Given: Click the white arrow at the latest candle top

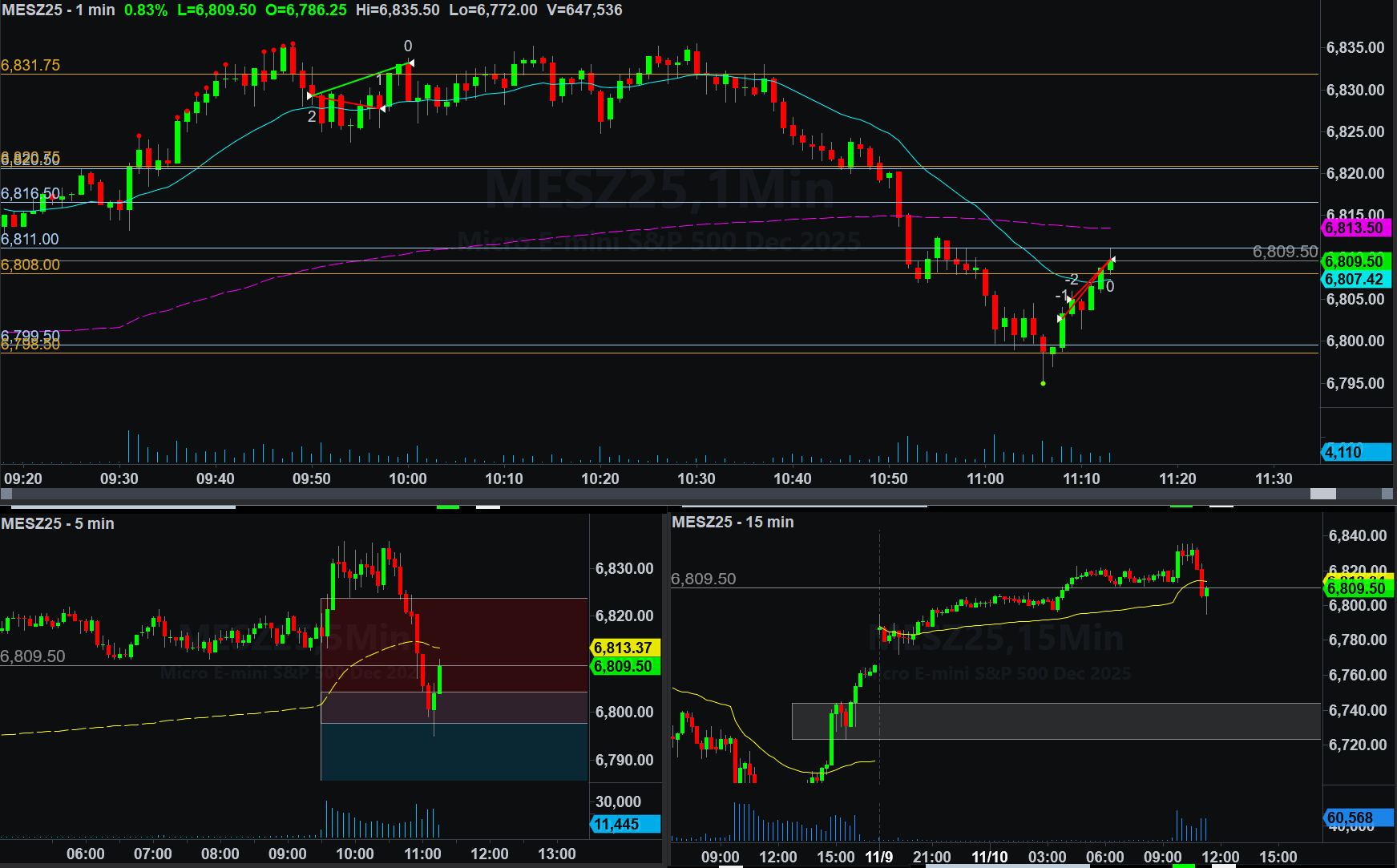Looking at the screenshot, I should tap(1112, 259).
